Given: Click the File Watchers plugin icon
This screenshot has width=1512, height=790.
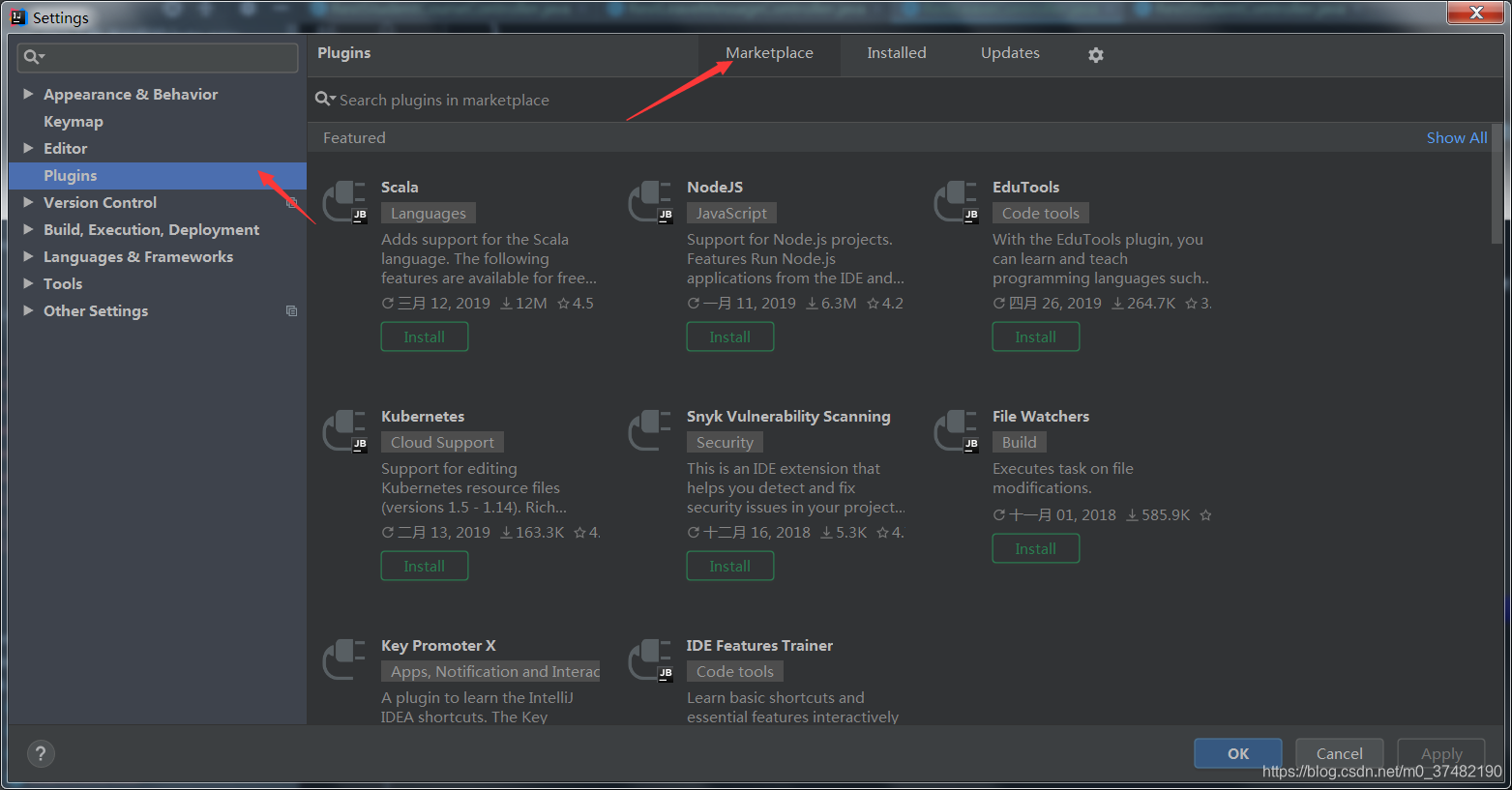Looking at the screenshot, I should coord(957,431).
